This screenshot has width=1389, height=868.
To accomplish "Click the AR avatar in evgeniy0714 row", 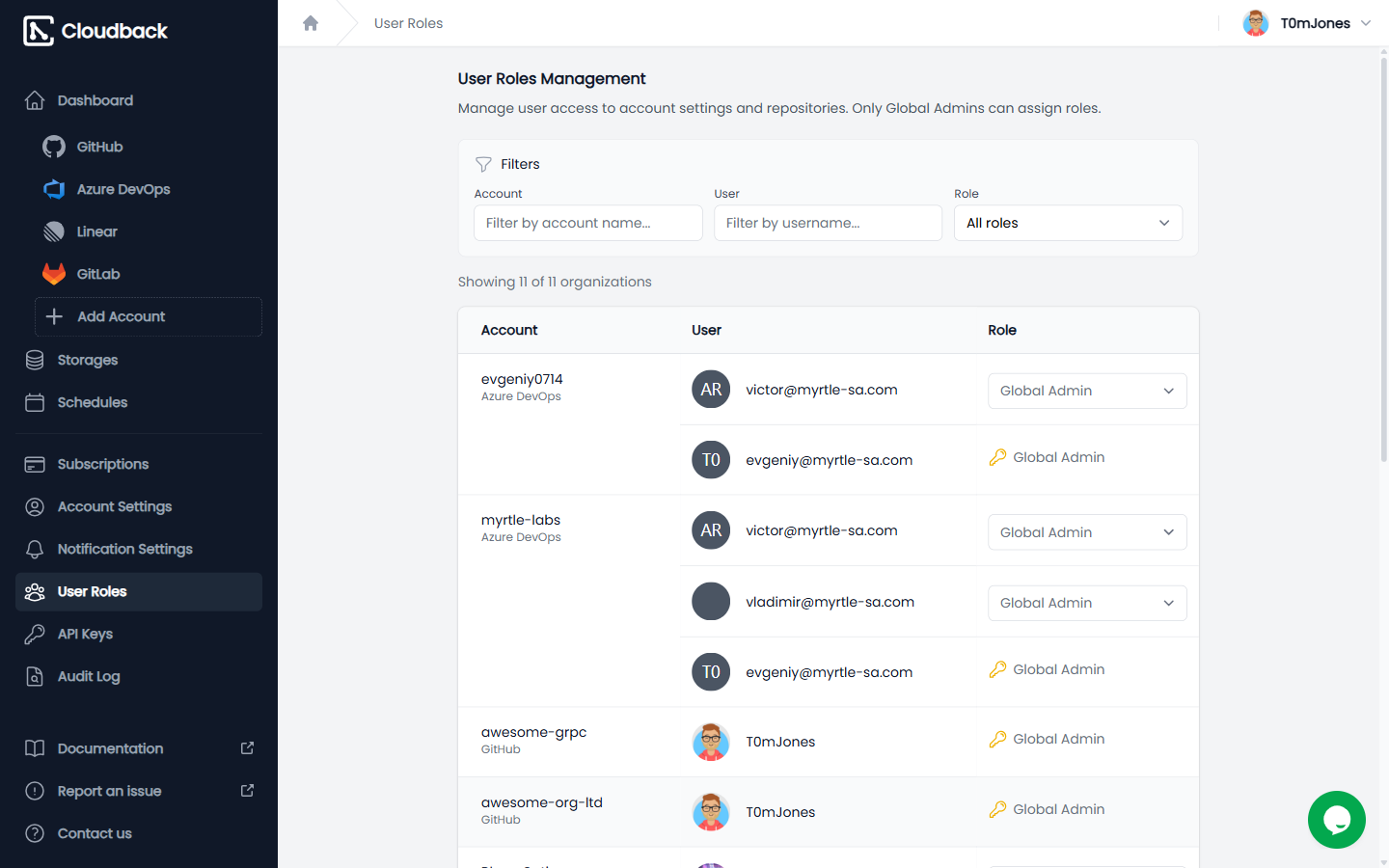I will point(711,390).
